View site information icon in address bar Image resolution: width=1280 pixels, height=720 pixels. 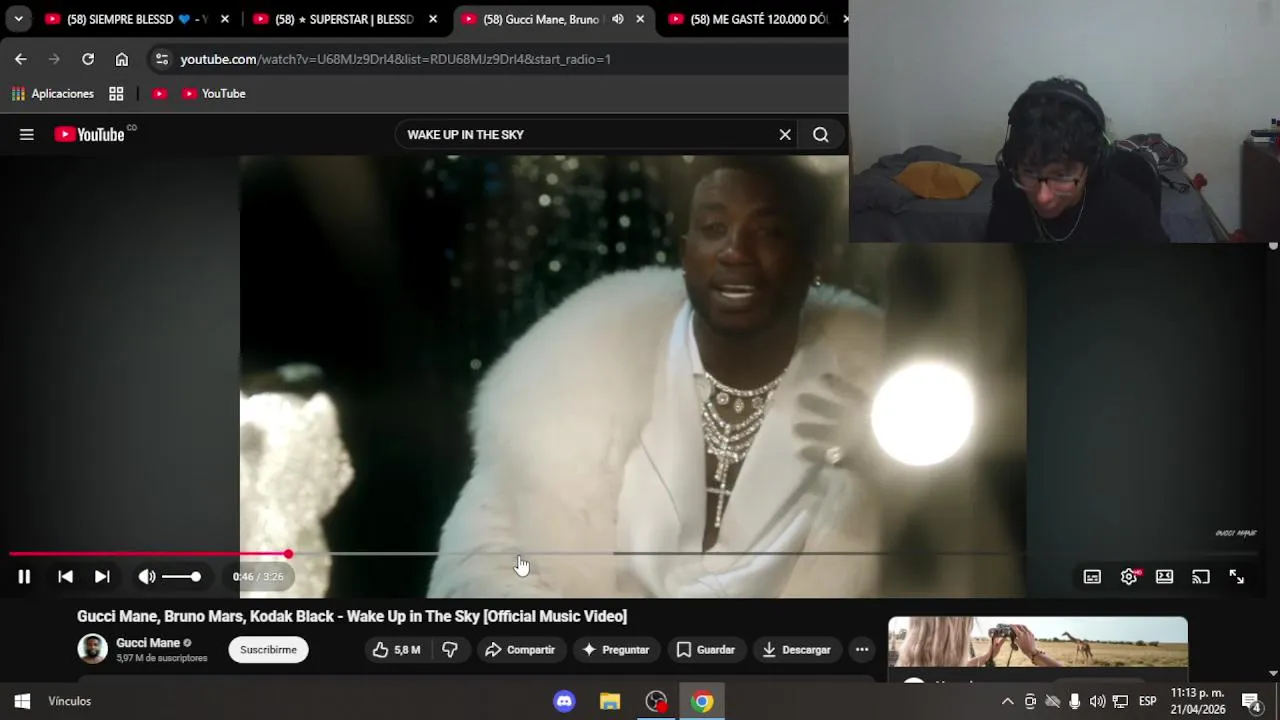pos(162,59)
